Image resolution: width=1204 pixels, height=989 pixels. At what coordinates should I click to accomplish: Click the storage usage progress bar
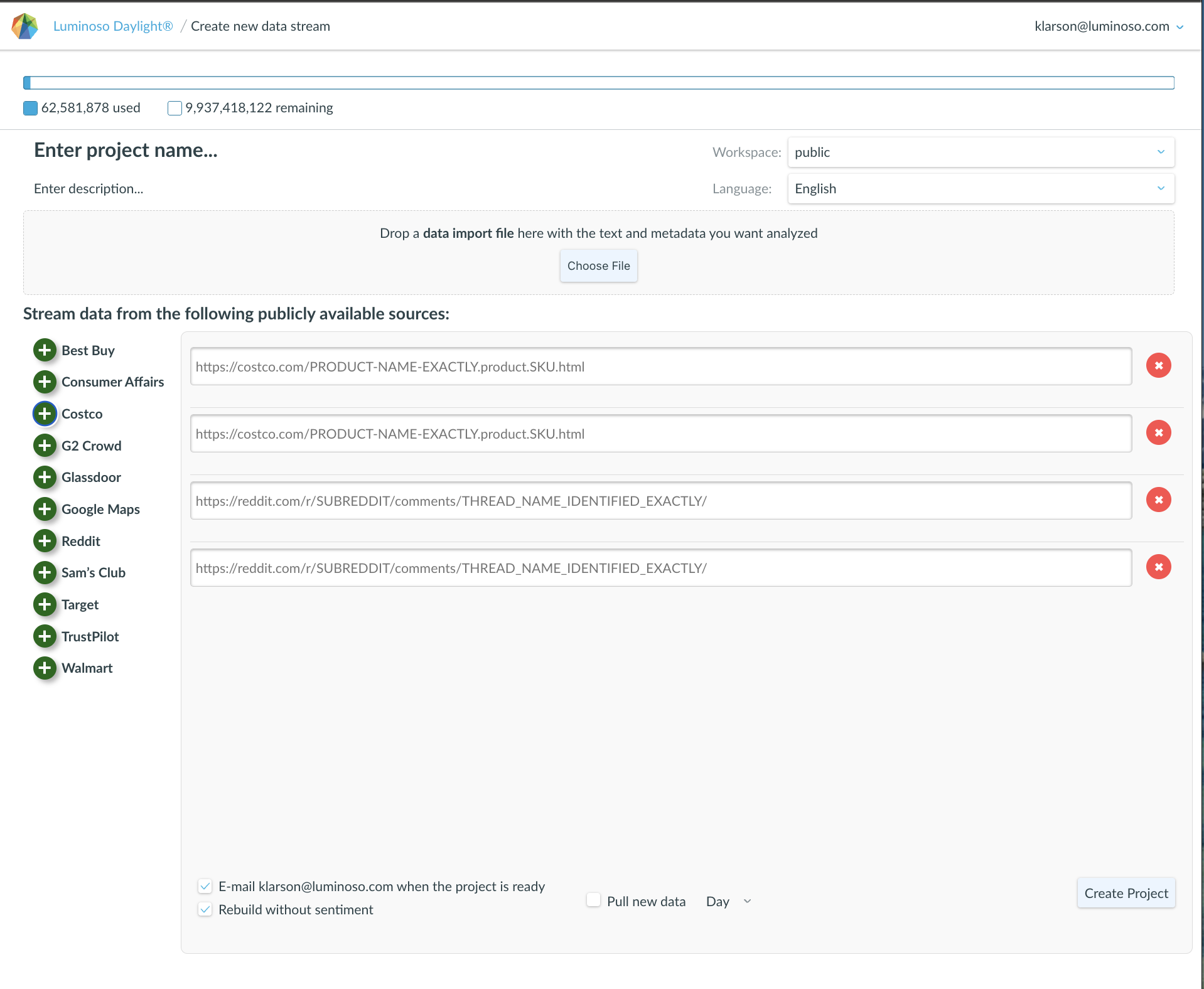(x=598, y=83)
